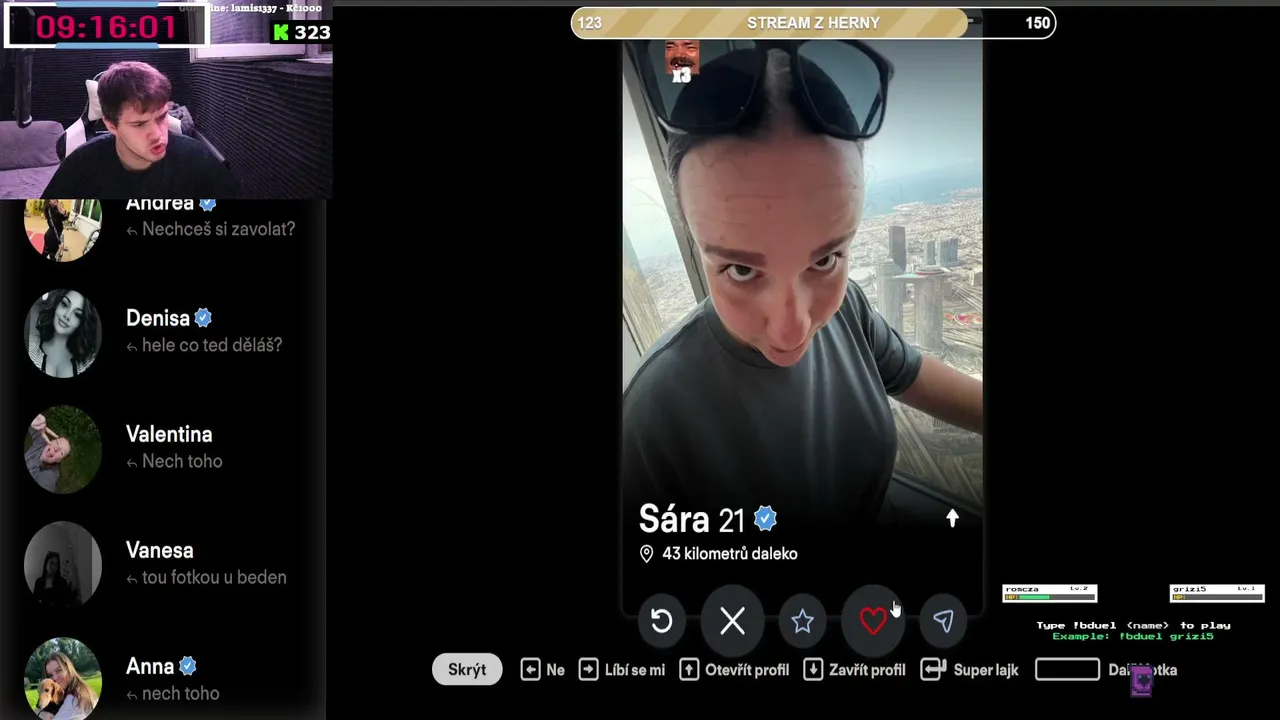Open the chat named Vanesa
The width and height of the screenshot is (1280, 720).
[163, 565]
